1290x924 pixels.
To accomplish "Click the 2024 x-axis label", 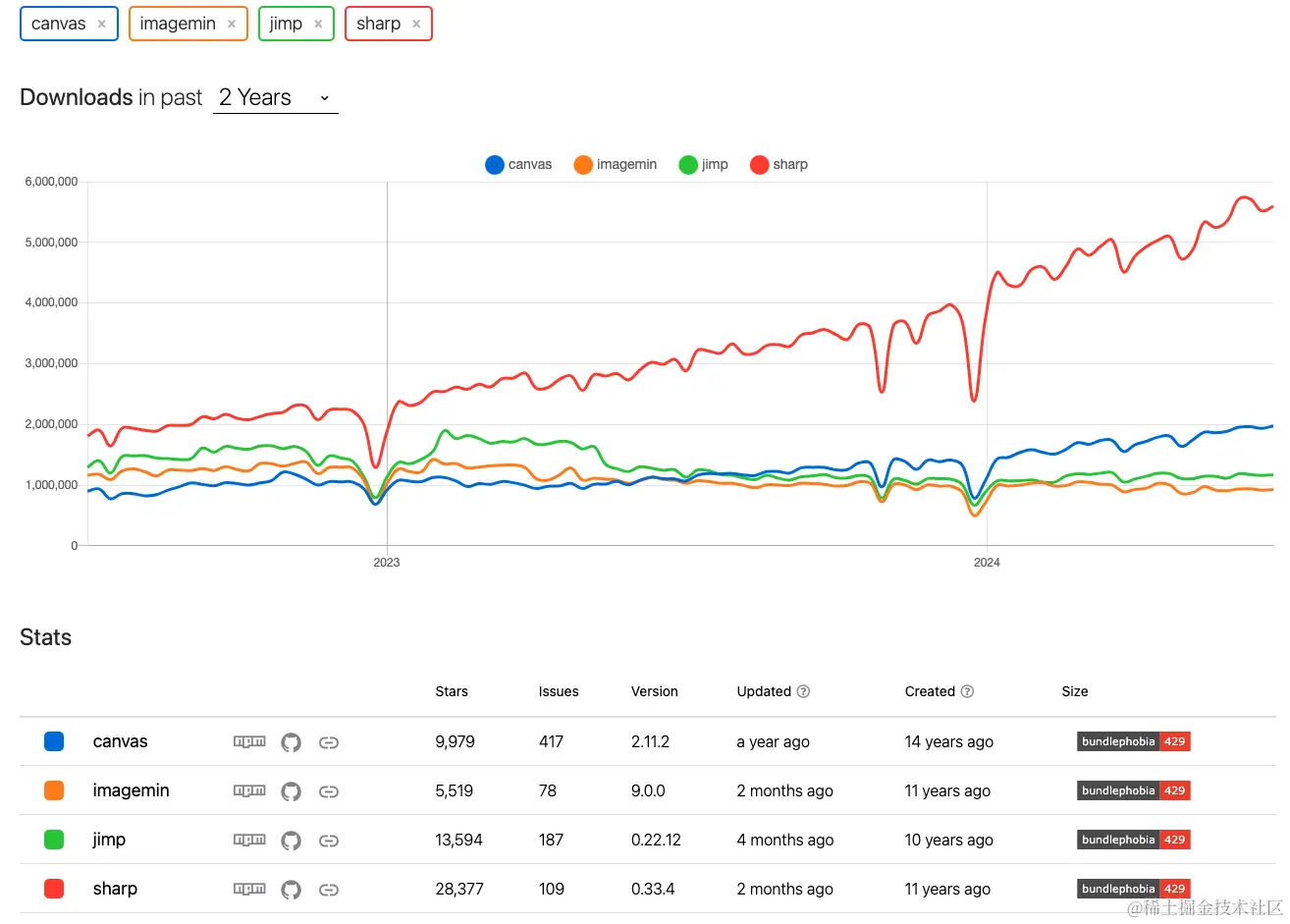I will [987, 563].
